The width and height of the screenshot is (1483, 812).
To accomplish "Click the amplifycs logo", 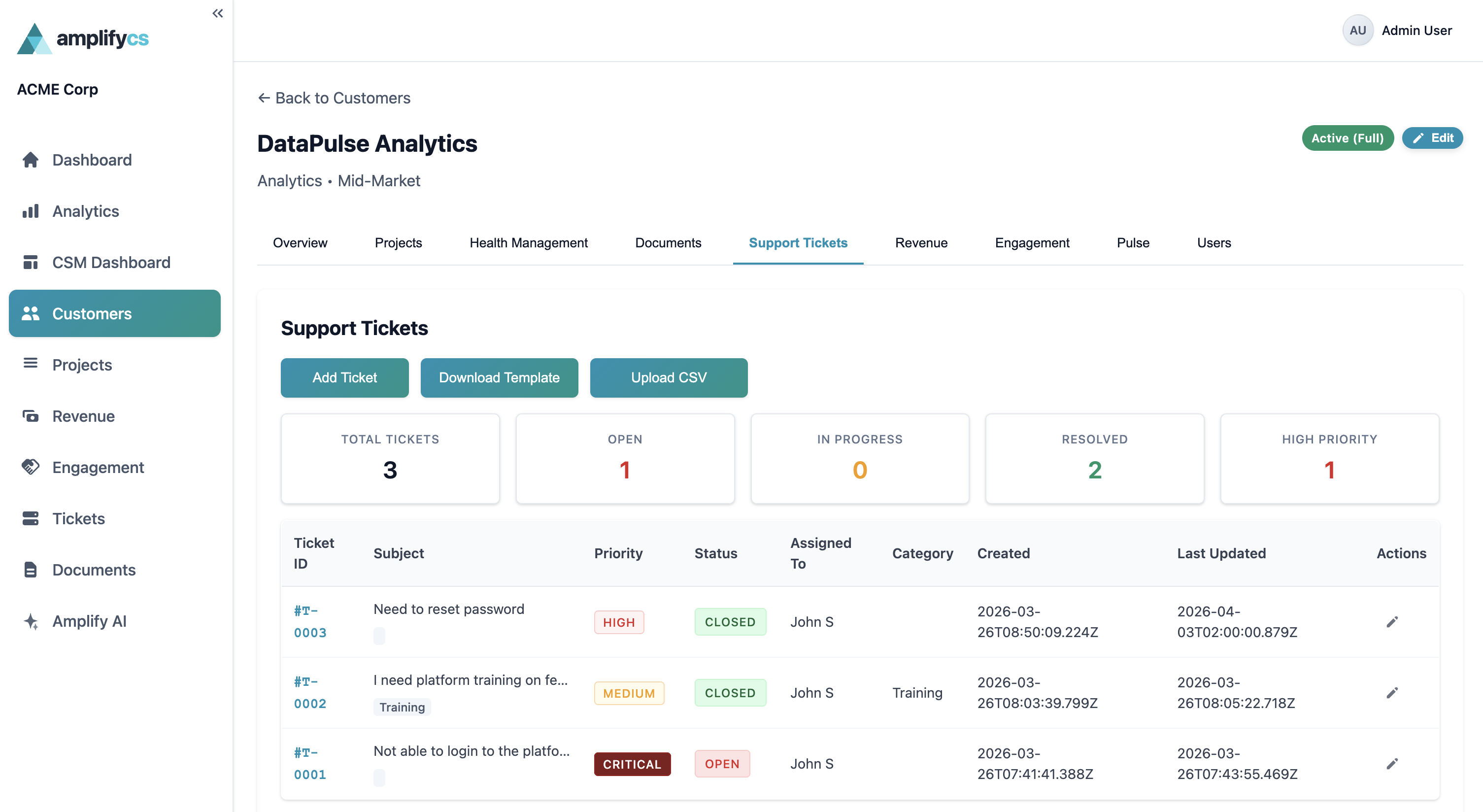I will tap(83, 38).
